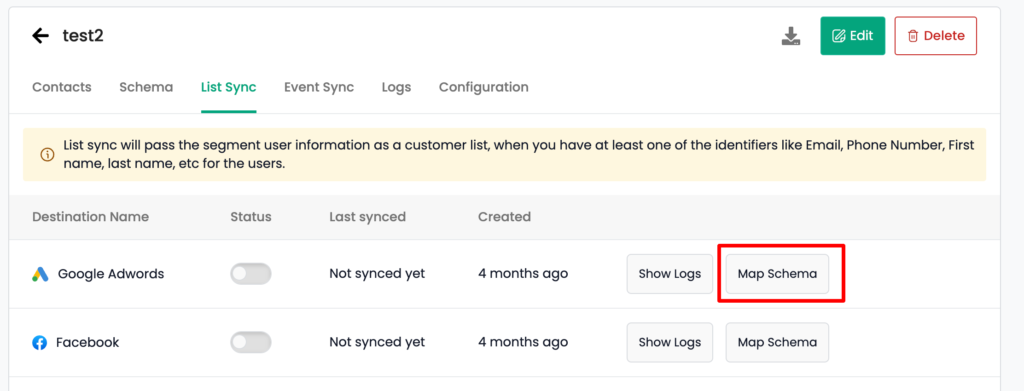Go back using the arrow beside test2

point(40,36)
